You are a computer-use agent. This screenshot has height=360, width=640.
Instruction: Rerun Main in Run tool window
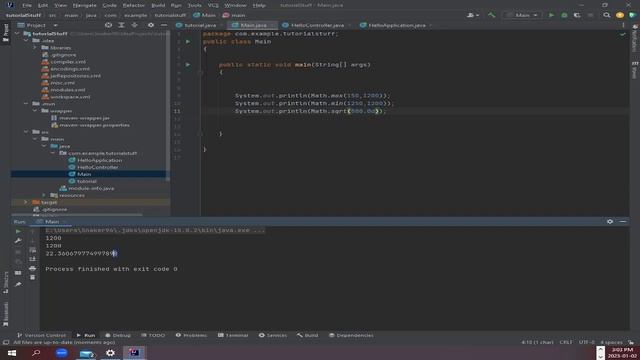(x=18, y=231)
